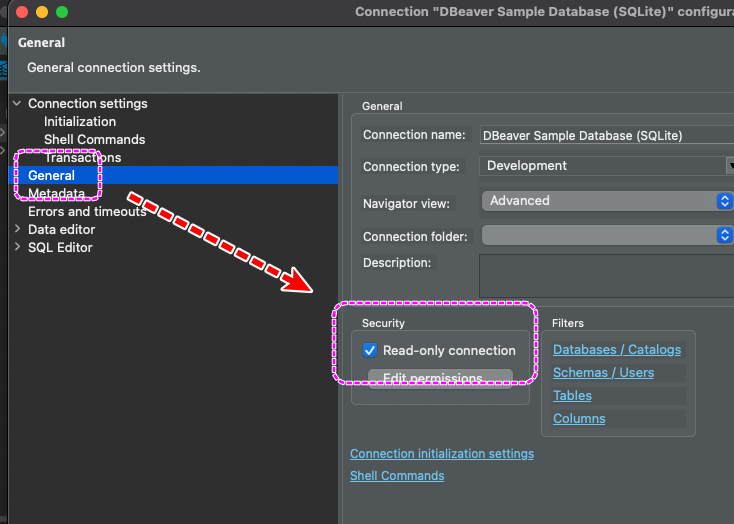Expand the Data editor node
Screen dimensions: 734x524
[x=17, y=229]
